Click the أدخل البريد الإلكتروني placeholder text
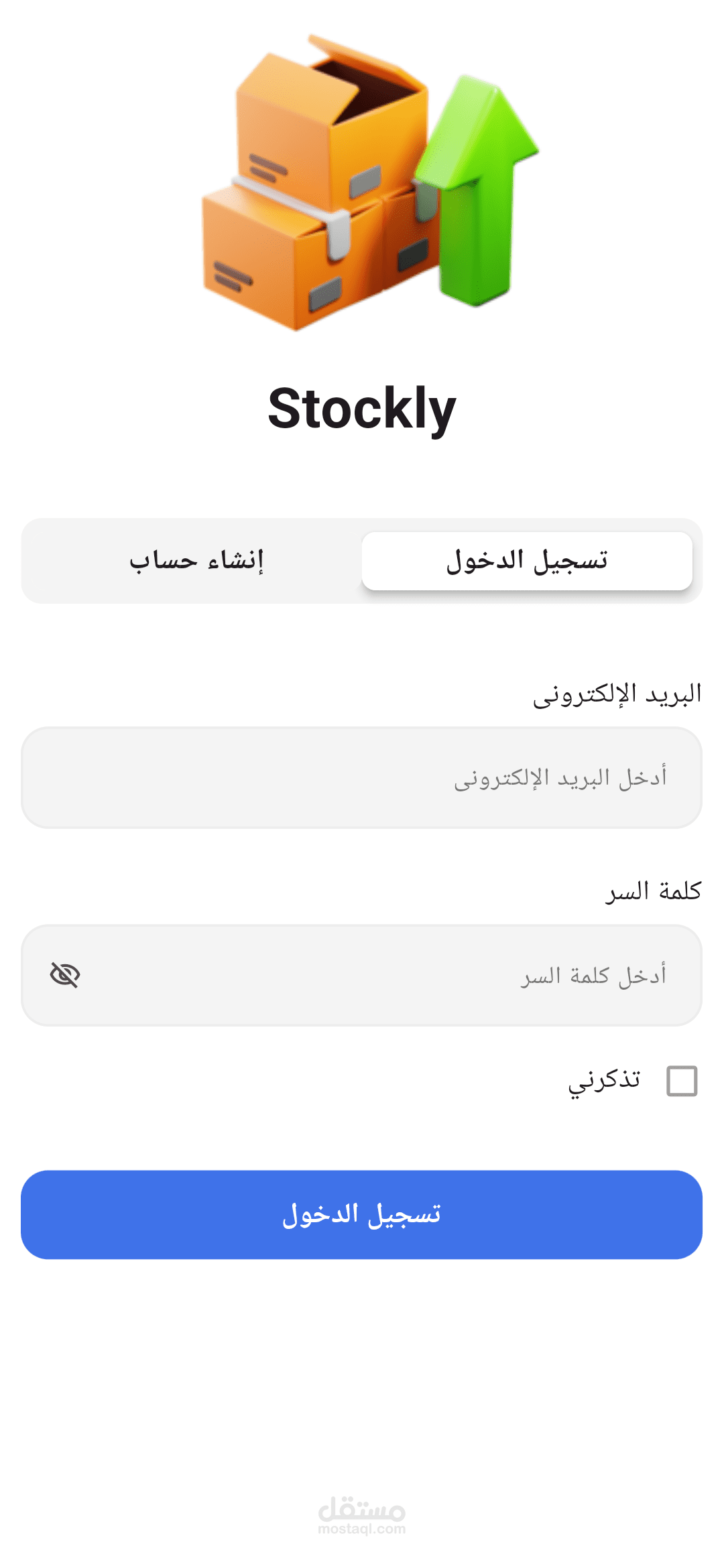 pos(560,777)
